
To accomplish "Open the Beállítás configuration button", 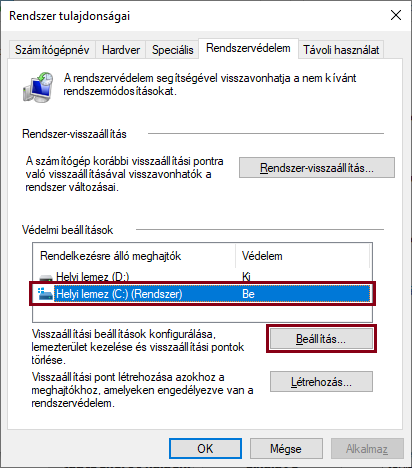I will click(x=321, y=339).
